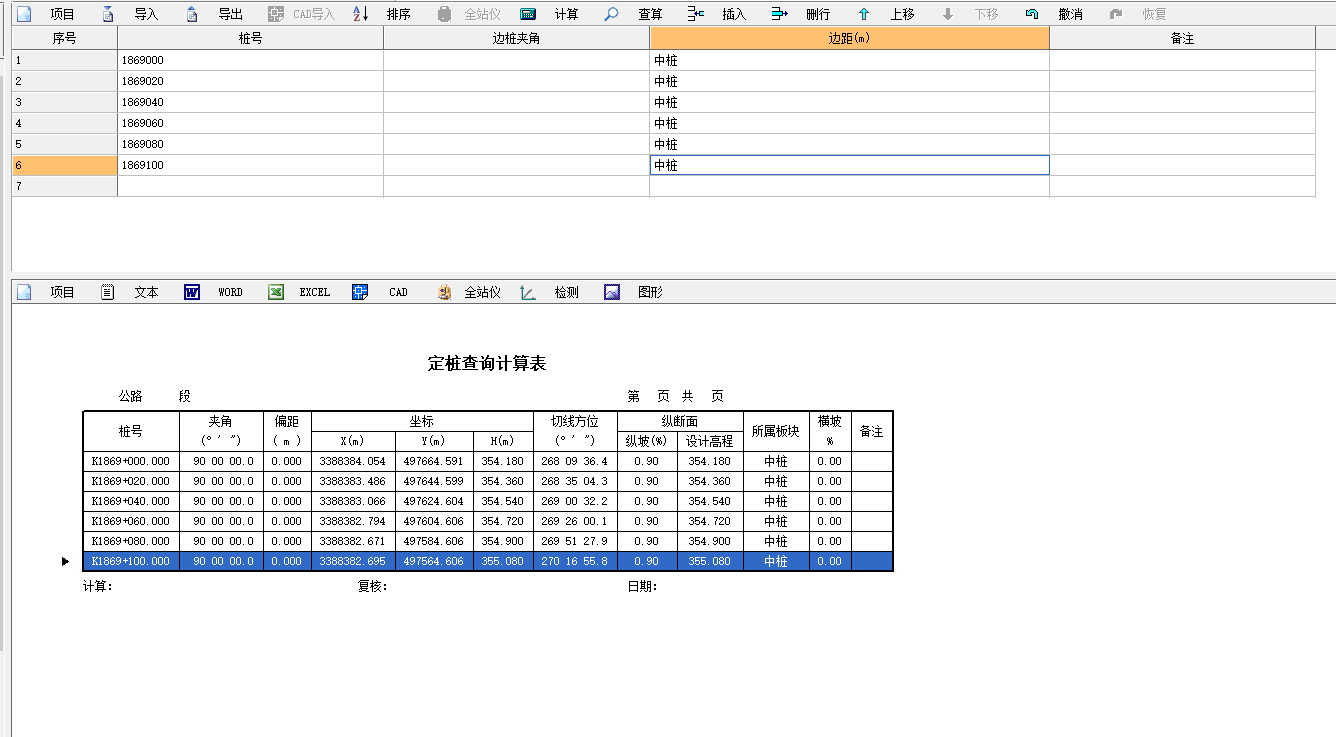Click the 检测 chart icon
The width and height of the screenshot is (1336, 737).
click(x=529, y=292)
